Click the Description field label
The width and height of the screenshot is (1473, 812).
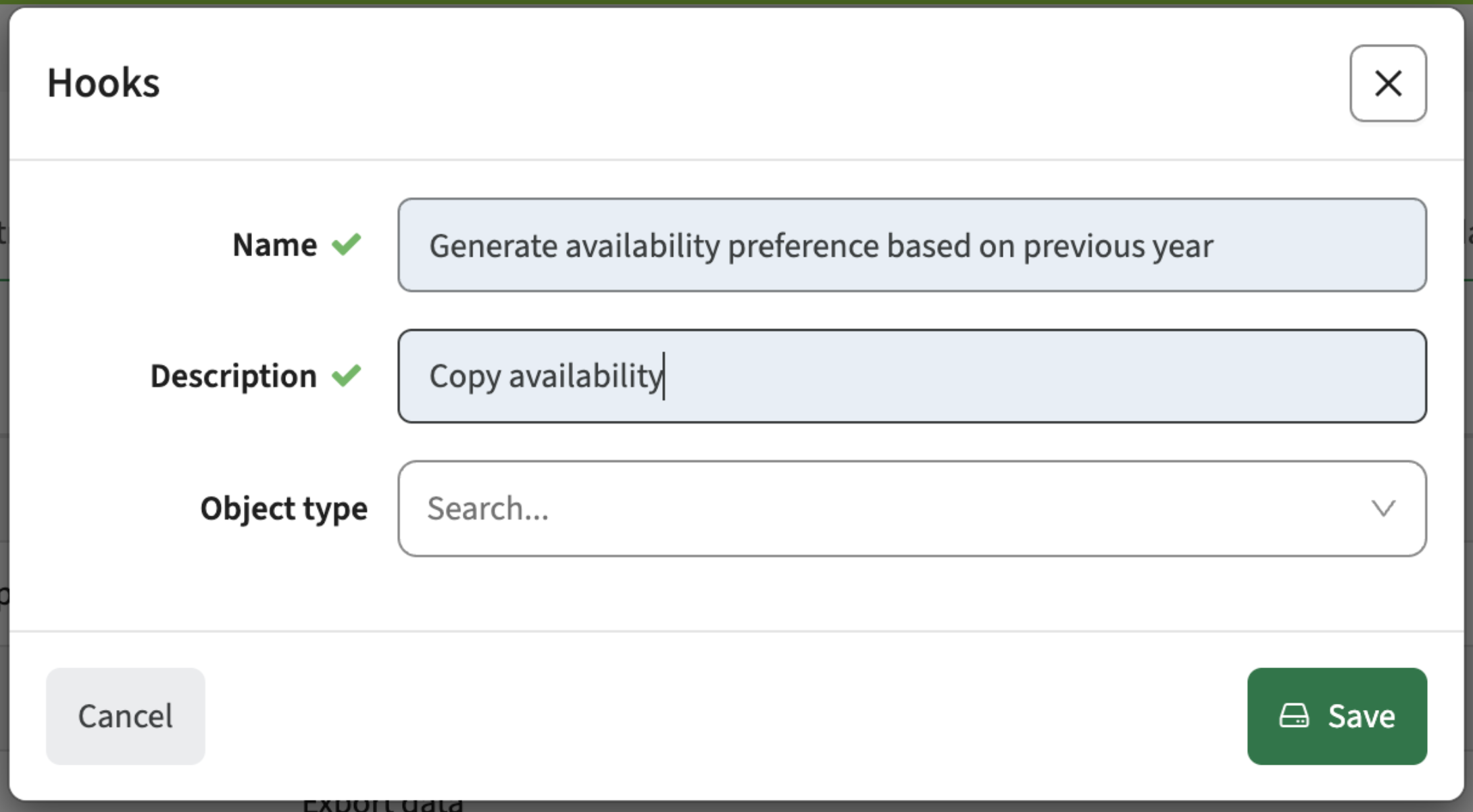point(233,376)
